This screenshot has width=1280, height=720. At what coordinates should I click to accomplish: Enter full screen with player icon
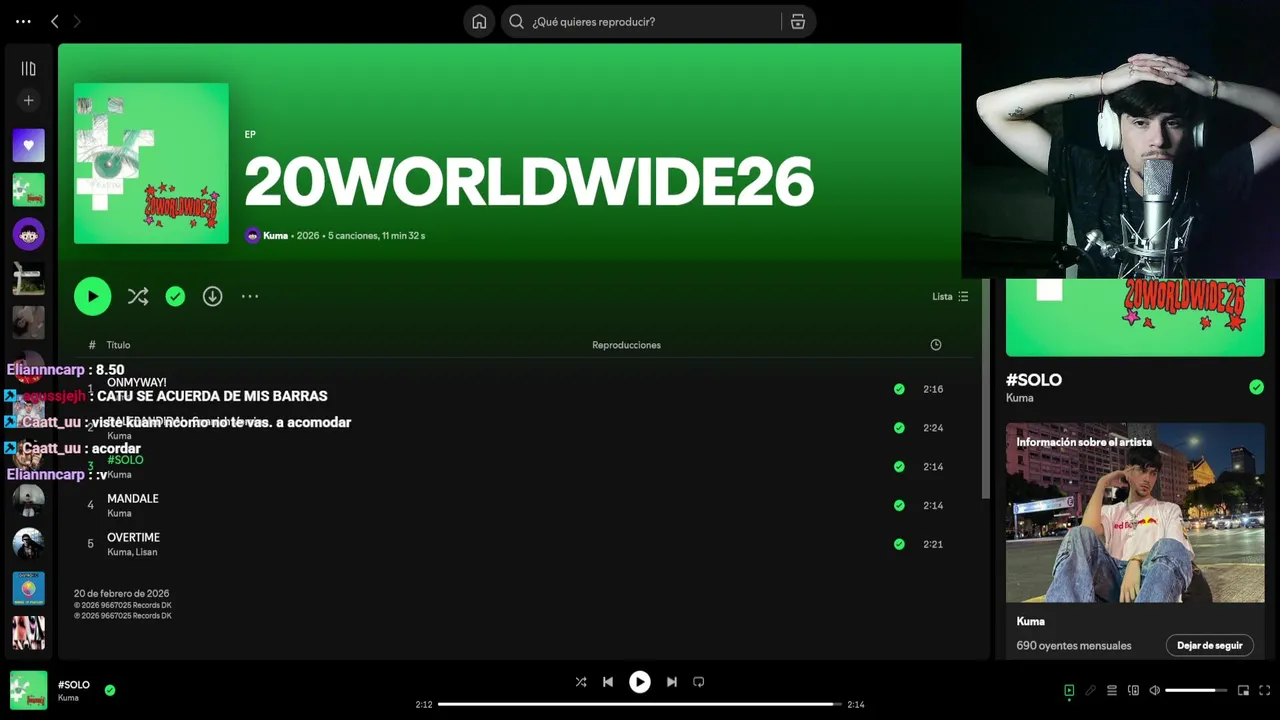(1265, 690)
